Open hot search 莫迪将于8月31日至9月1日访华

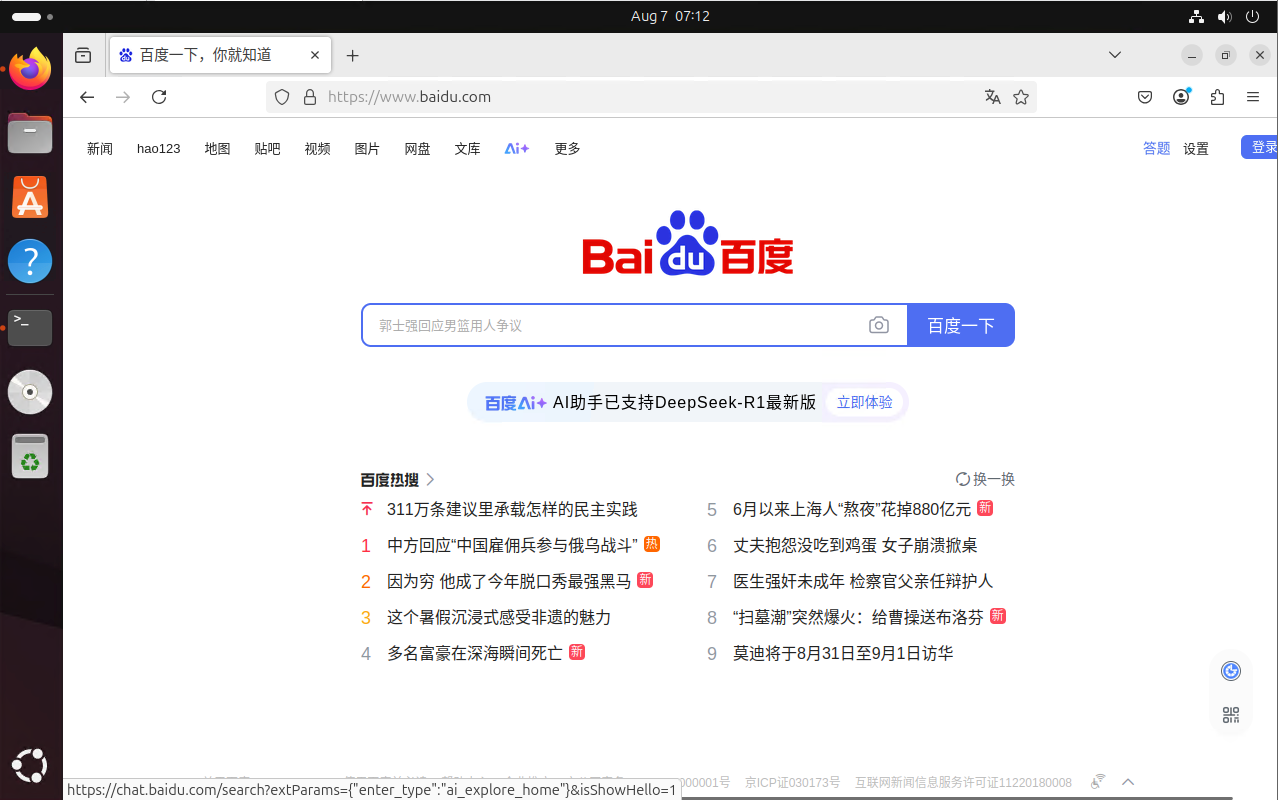click(843, 653)
